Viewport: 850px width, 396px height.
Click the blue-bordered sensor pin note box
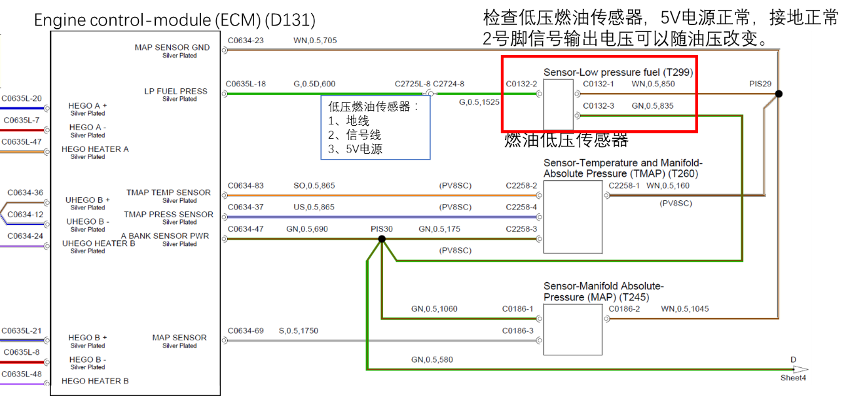coord(376,128)
